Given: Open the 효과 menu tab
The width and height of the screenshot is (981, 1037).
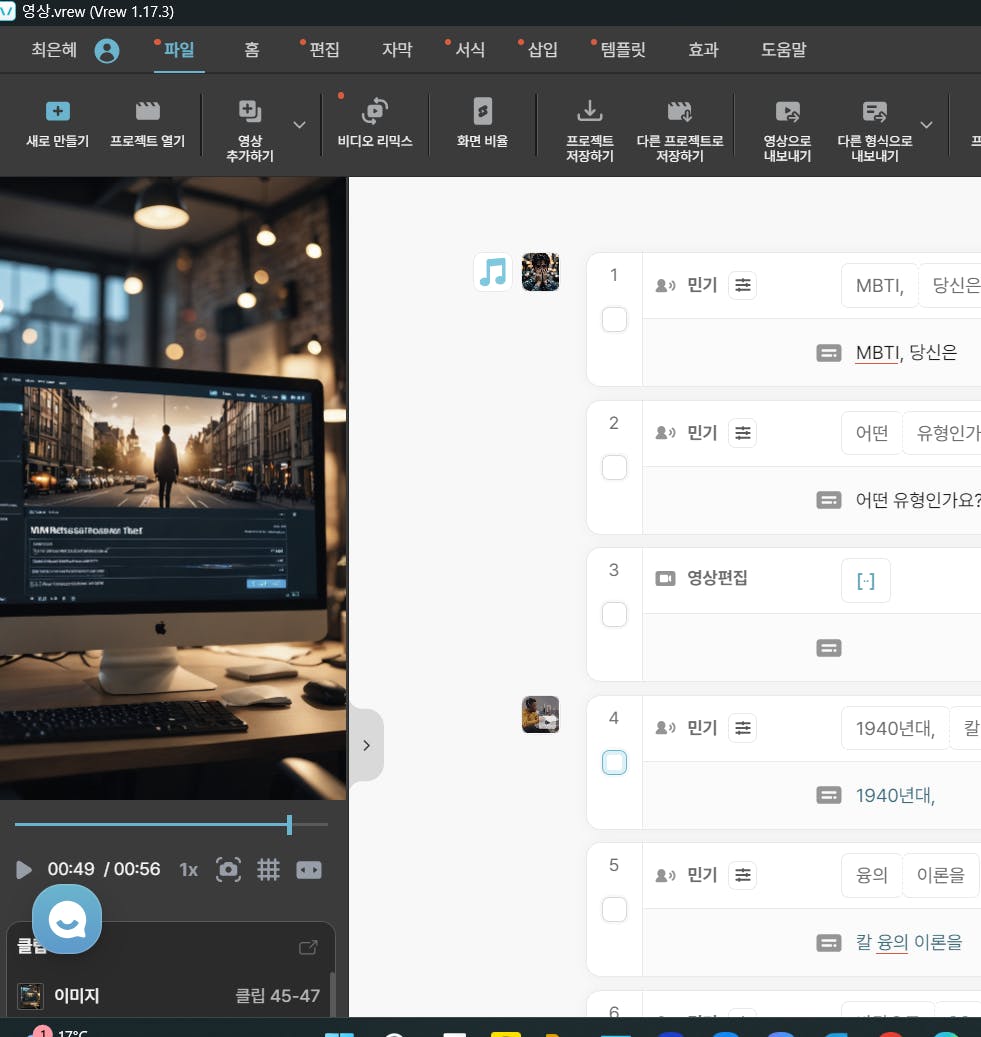Looking at the screenshot, I should pyautogui.click(x=703, y=50).
